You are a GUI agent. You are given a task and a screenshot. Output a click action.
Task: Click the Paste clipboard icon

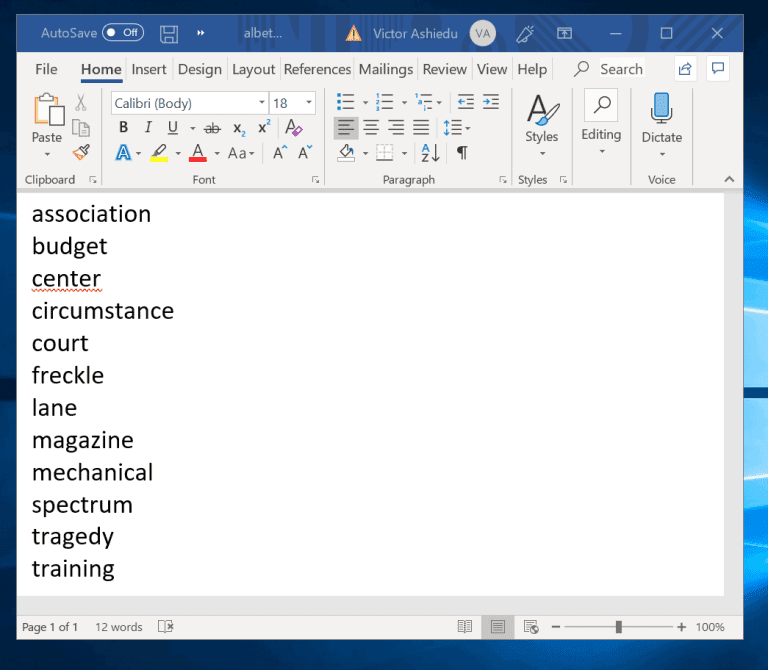click(48, 109)
